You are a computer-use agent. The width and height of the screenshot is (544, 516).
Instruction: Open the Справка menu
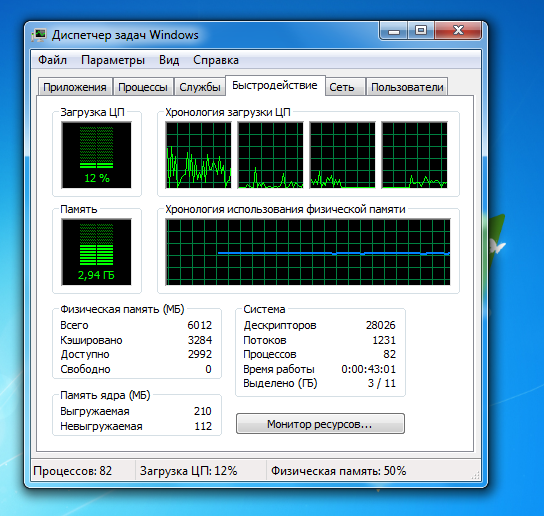(216, 60)
